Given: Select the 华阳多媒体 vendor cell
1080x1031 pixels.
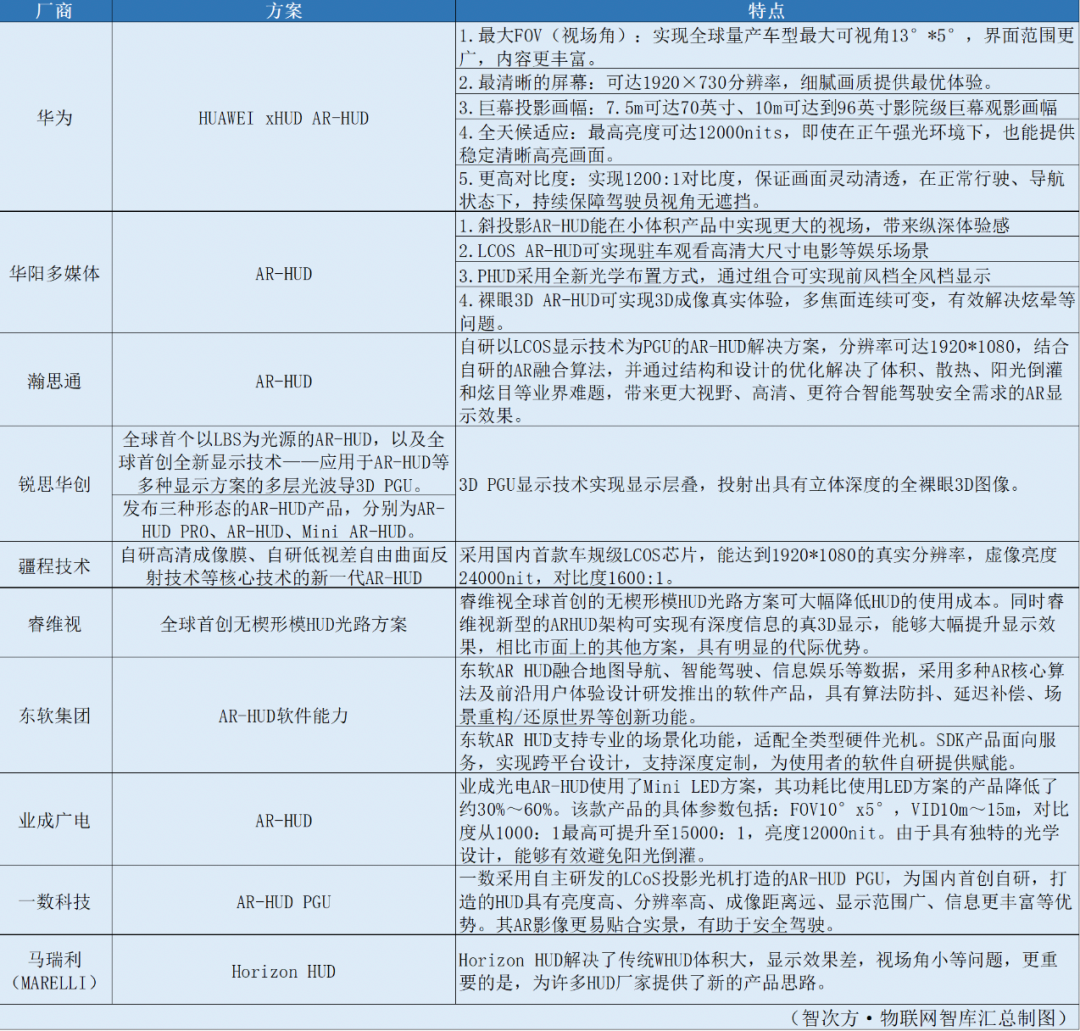Looking at the screenshot, I should click(56, 273).
